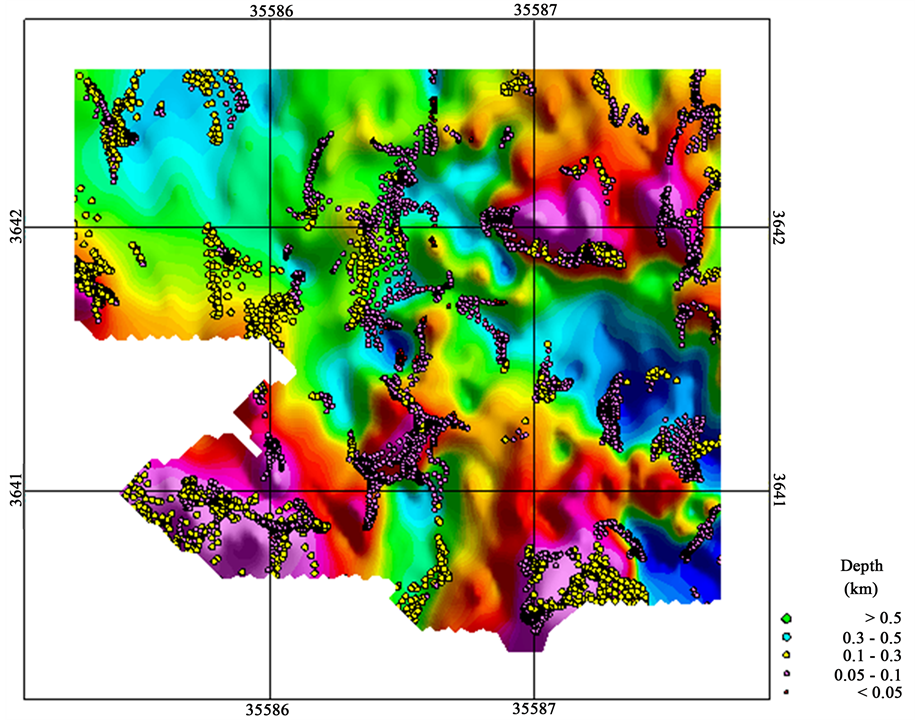Click the dark red '< 0.05' legend symbol

pos(787,693)
